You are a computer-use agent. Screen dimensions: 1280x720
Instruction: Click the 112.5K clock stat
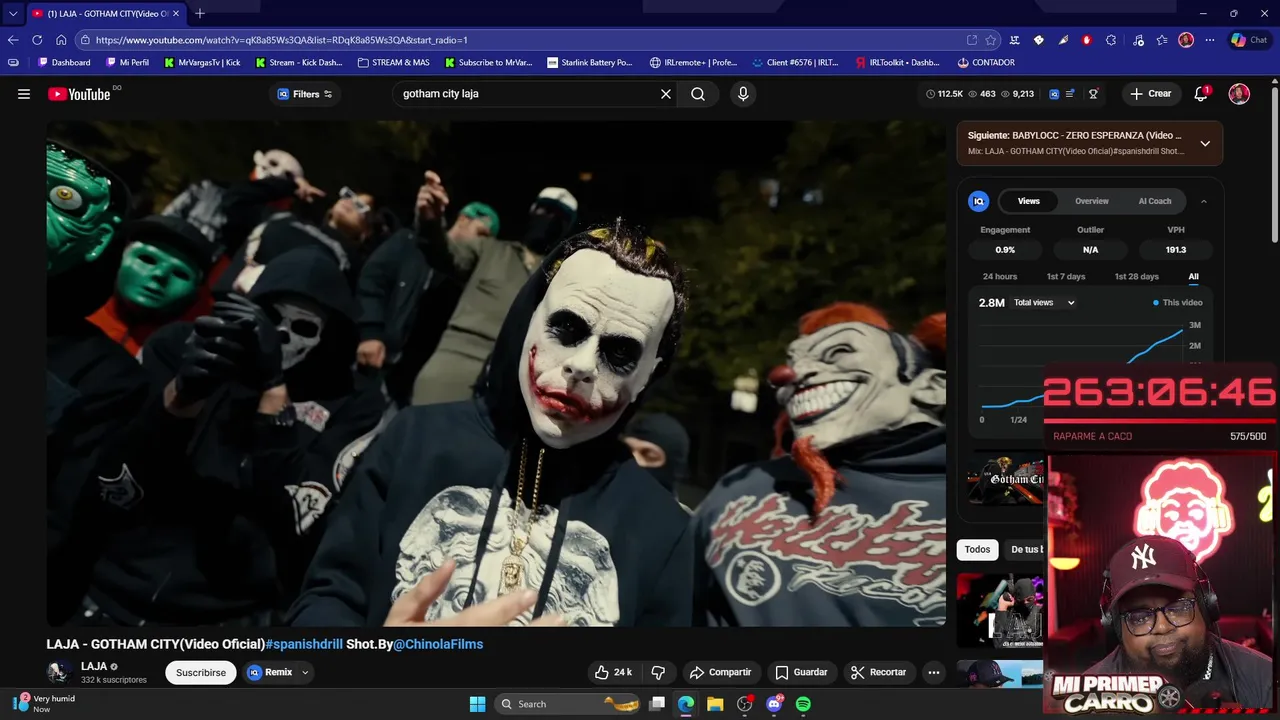(x=944, y=94)
